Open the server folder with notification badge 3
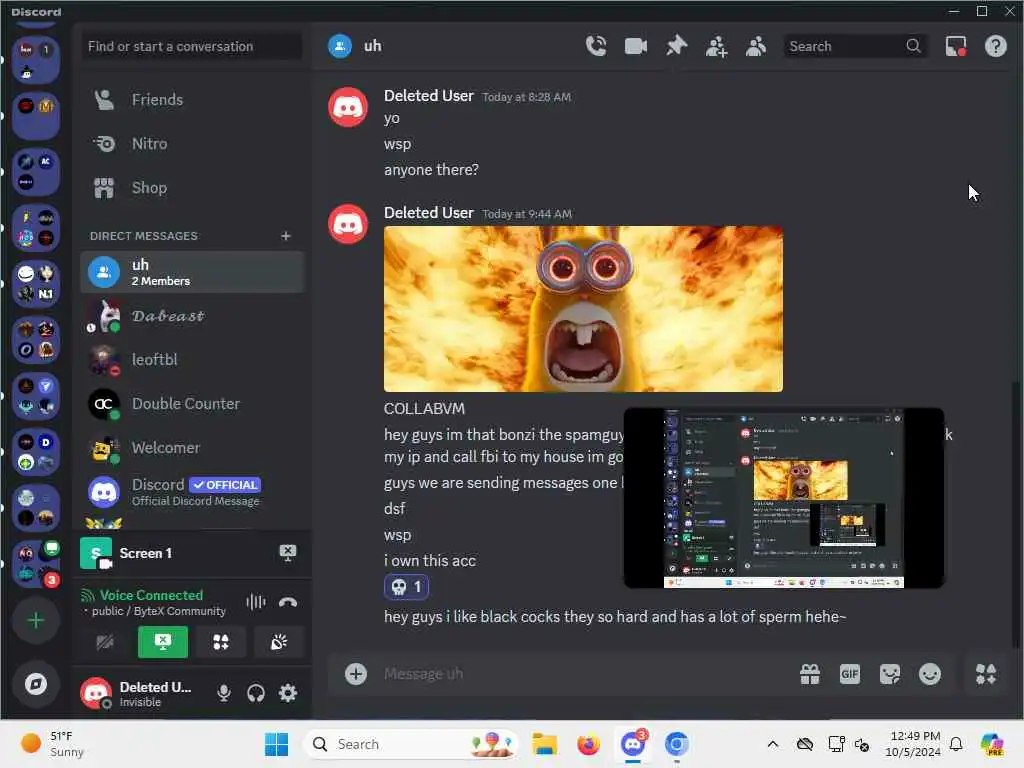 tap(36, 565)
